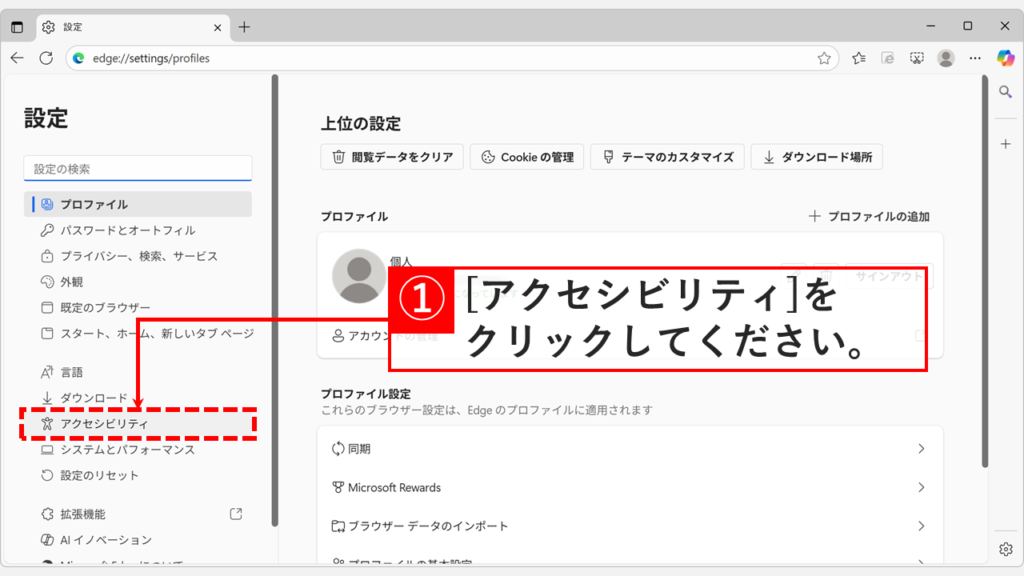Screen dimensions: 1024x576
Task: Customize the sidebar with the plus icon
Action: (x=1004, y=143)
